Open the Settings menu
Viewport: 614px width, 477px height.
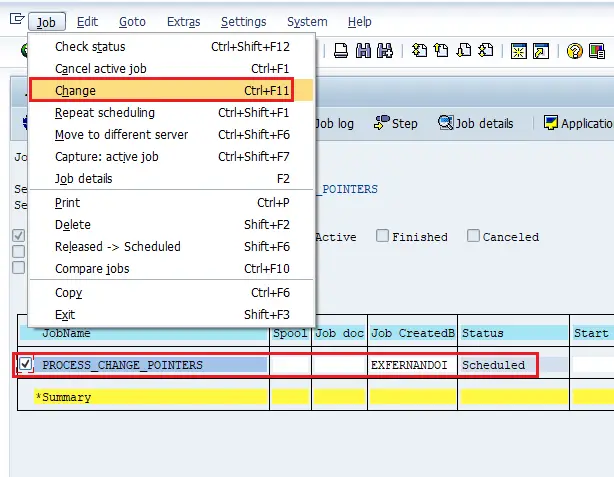point(243,22)
